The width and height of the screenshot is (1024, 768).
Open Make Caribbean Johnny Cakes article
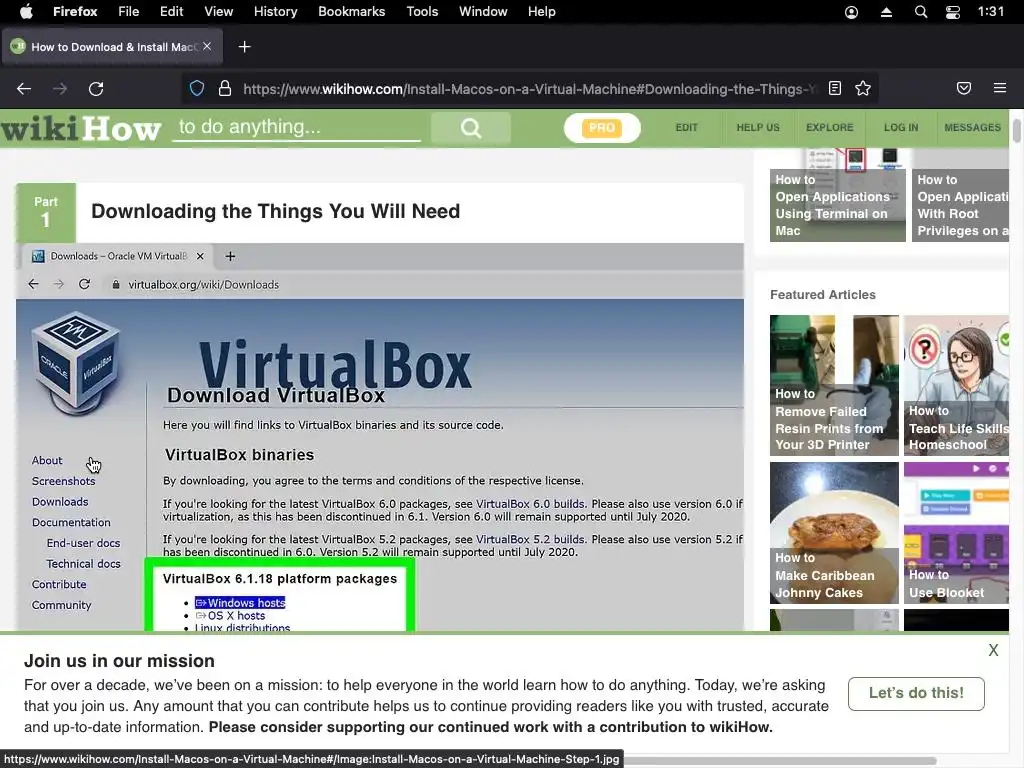835,533
